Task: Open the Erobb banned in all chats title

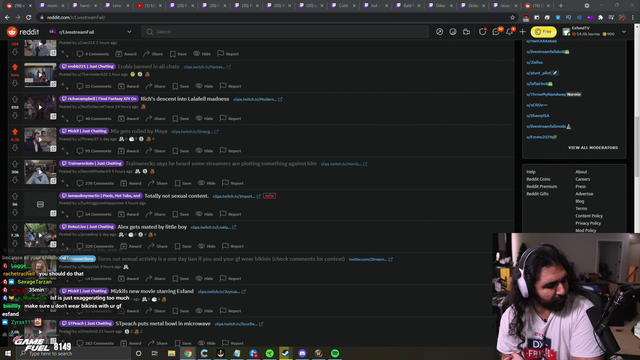Action: [149, 66]
